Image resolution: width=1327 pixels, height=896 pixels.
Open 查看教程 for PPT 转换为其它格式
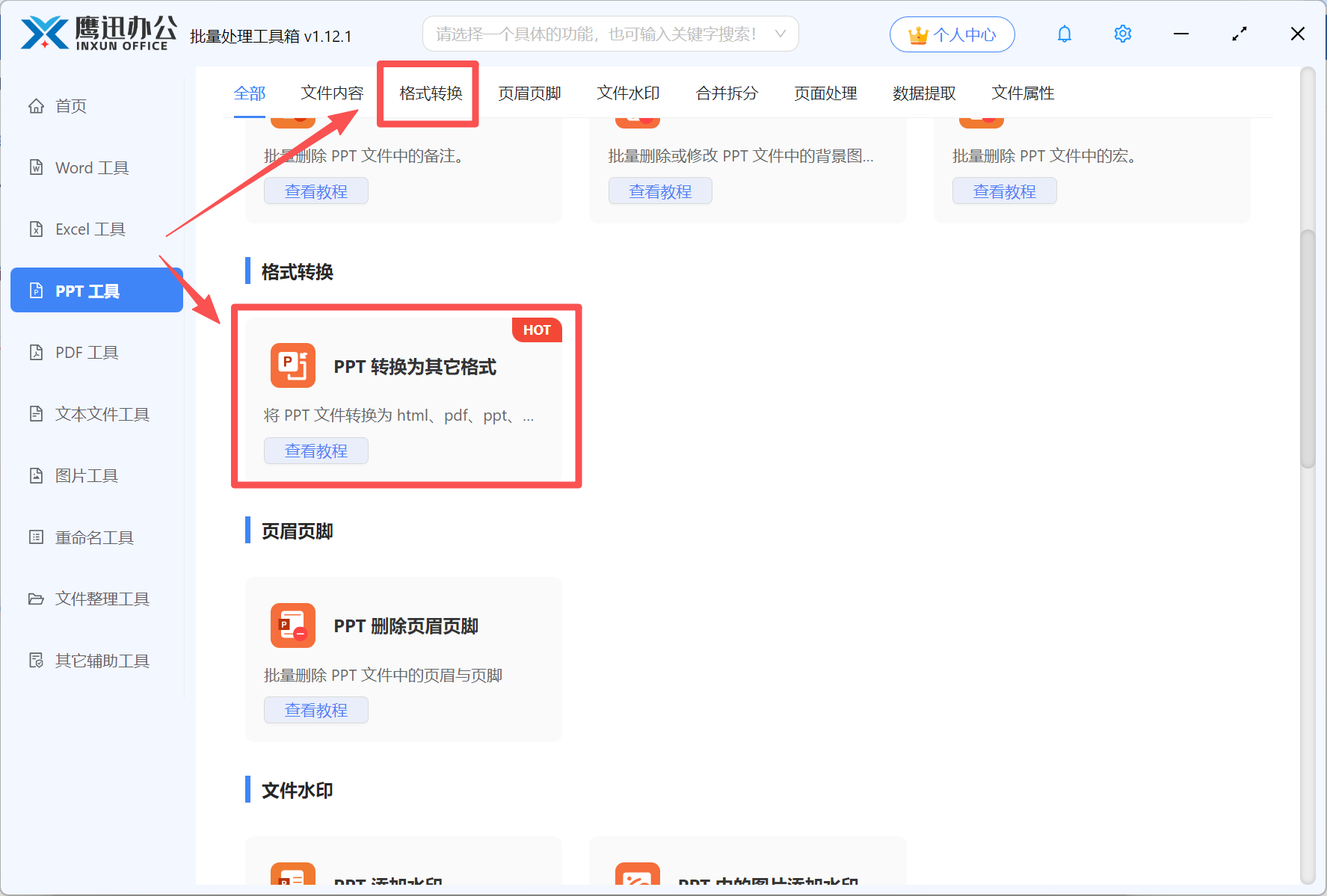click(315, 450)
